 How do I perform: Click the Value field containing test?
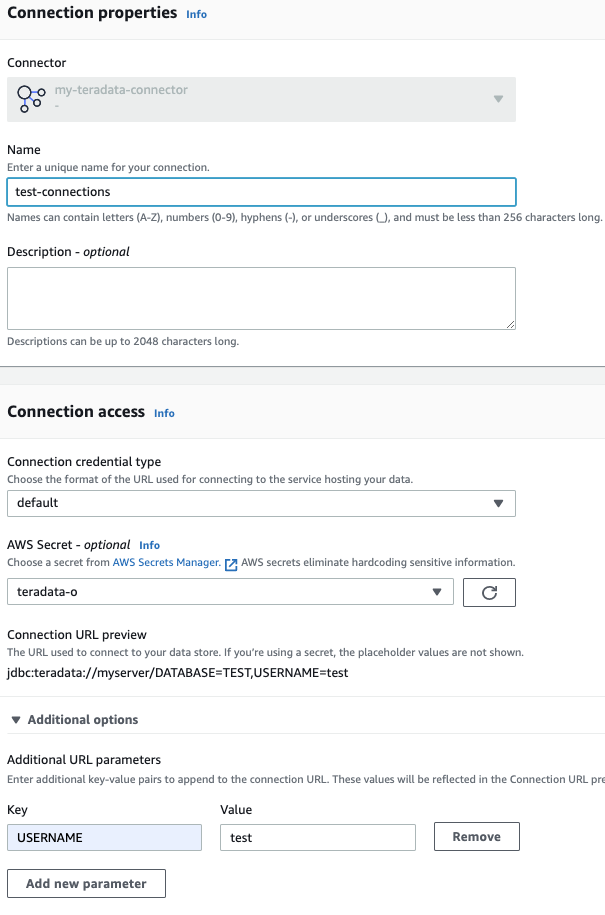317,838
